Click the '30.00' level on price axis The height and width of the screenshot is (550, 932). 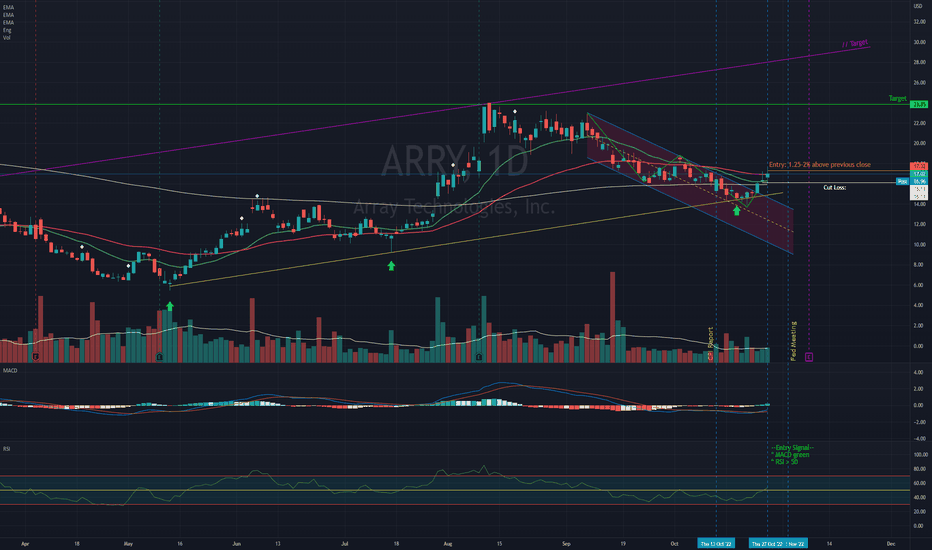(919, 42)
